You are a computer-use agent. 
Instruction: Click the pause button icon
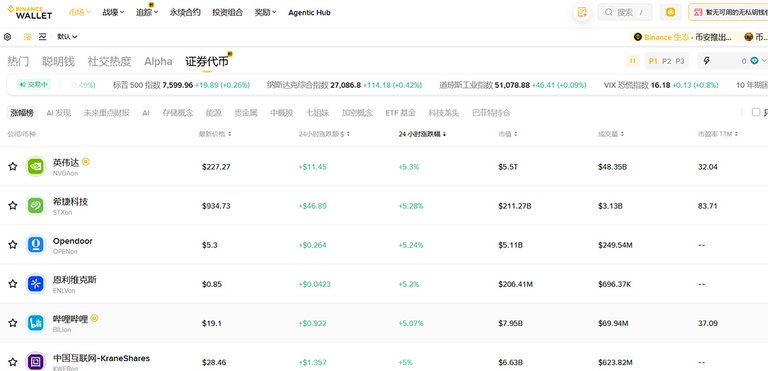632,61
